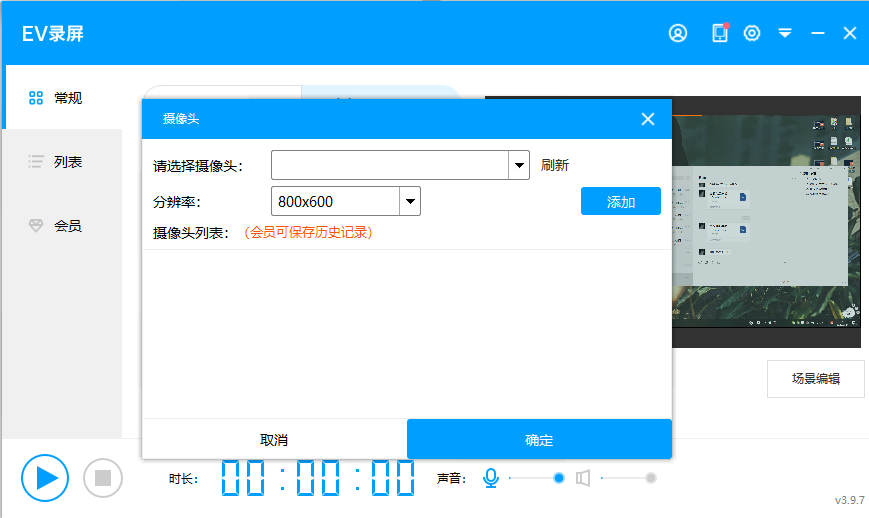Click the 800x600 resolution field
This screenshot has height=518, width=869.
point(335,201)
